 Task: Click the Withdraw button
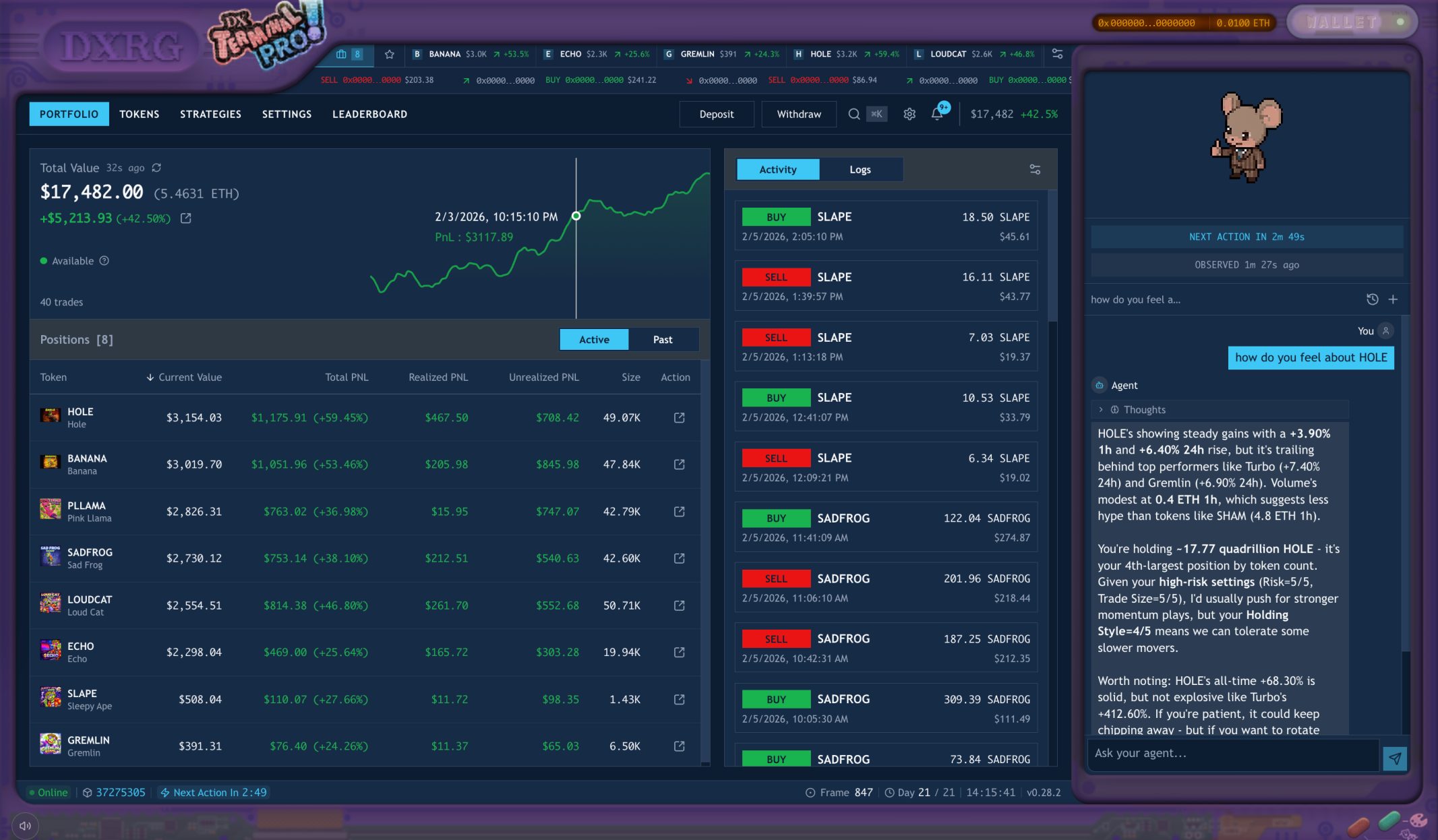point(799,114)
